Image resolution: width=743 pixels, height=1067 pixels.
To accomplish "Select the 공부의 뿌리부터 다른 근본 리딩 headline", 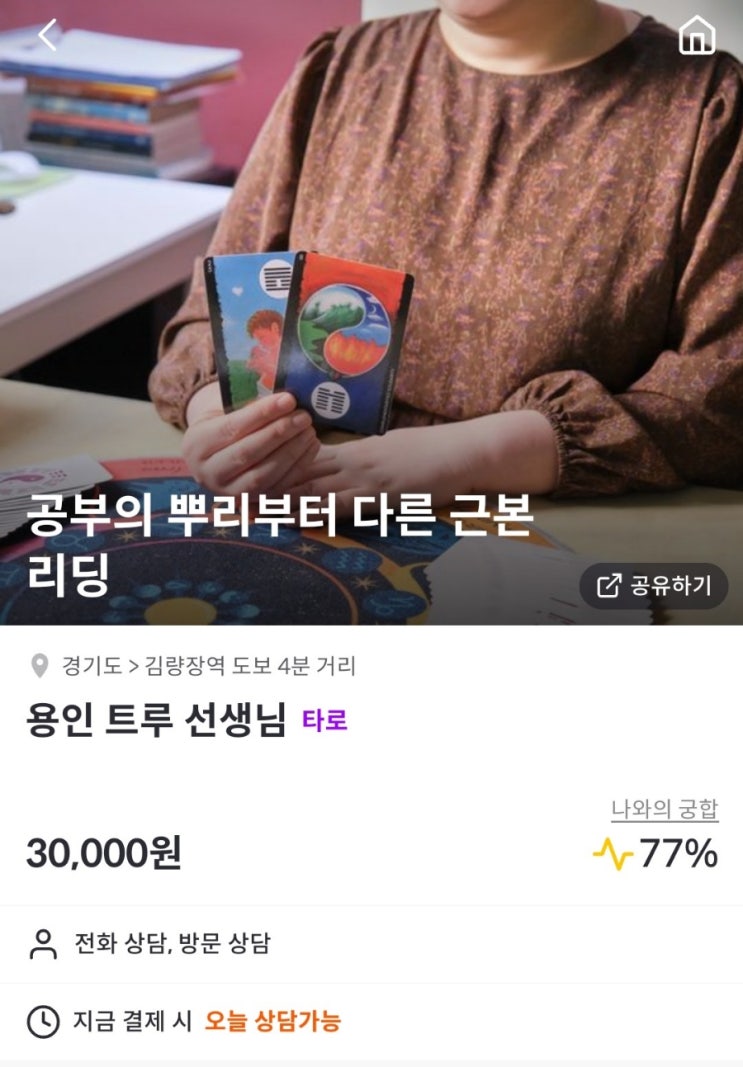I will click(x=279, y=544).
